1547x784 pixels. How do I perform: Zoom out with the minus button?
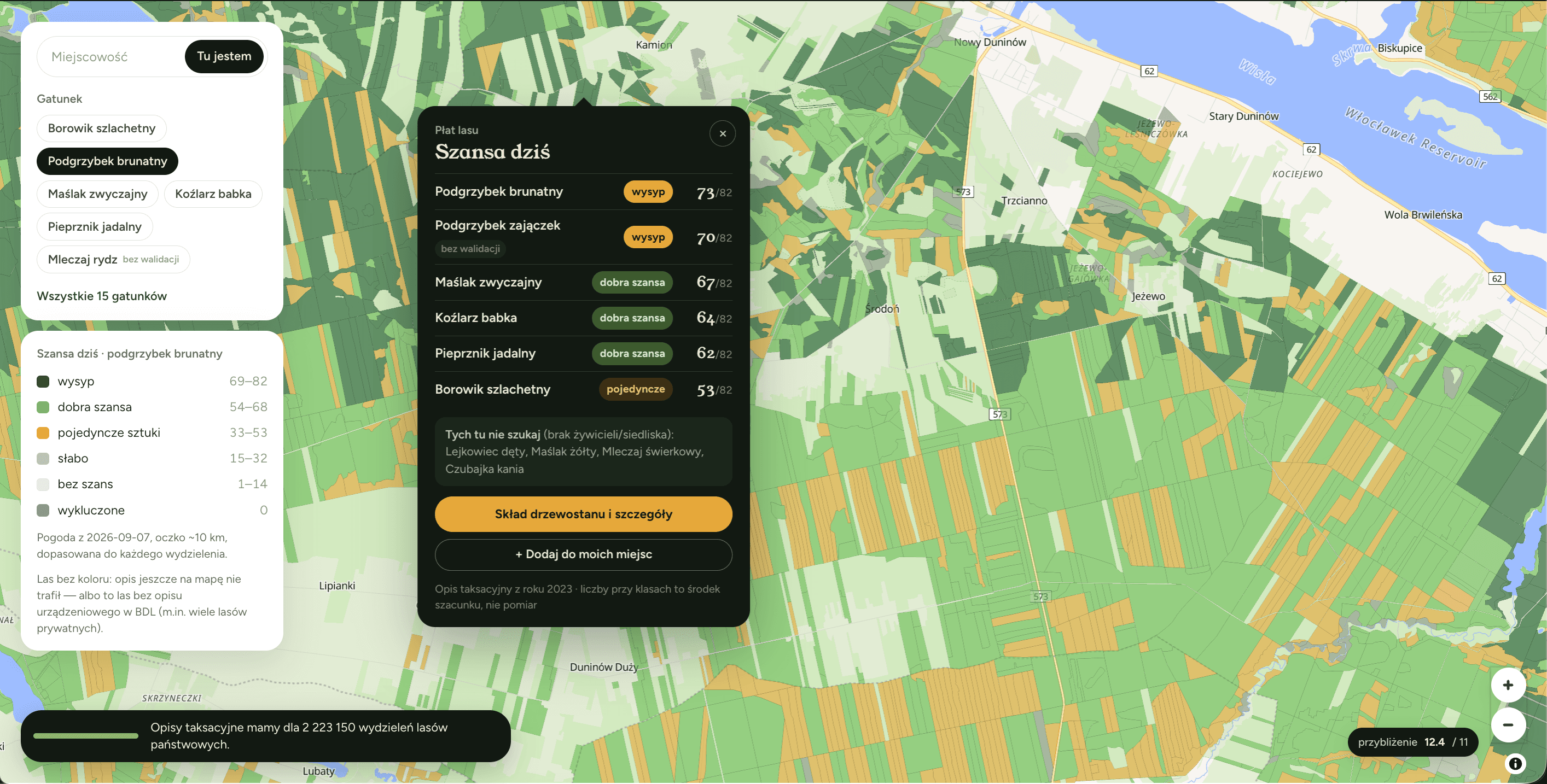[1508, 724]
